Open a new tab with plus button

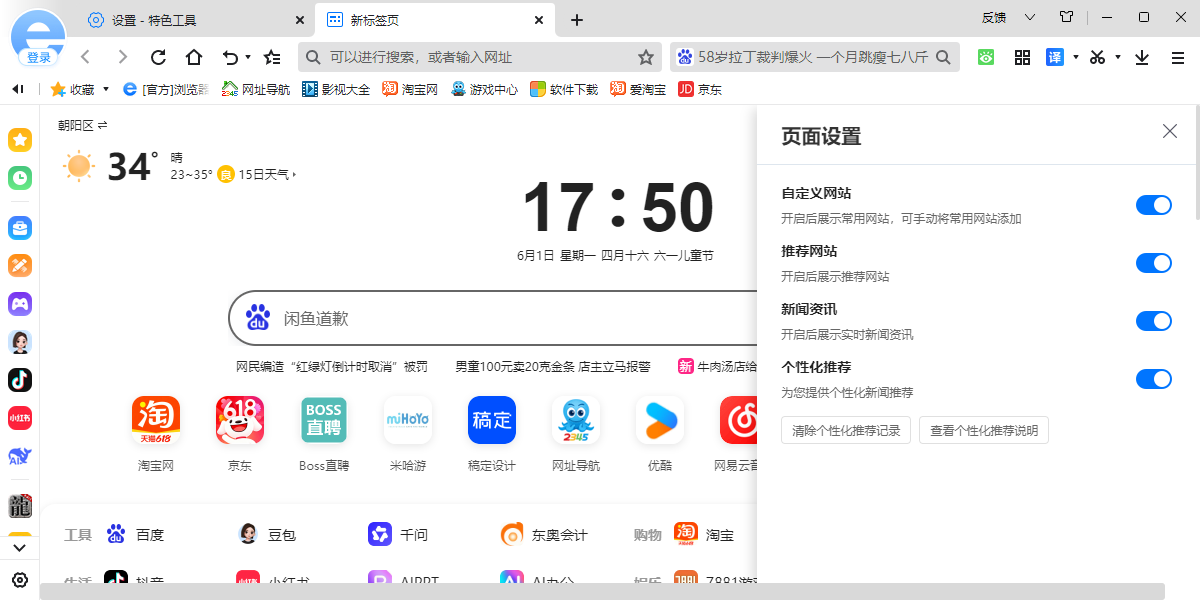tap(577, 20)
